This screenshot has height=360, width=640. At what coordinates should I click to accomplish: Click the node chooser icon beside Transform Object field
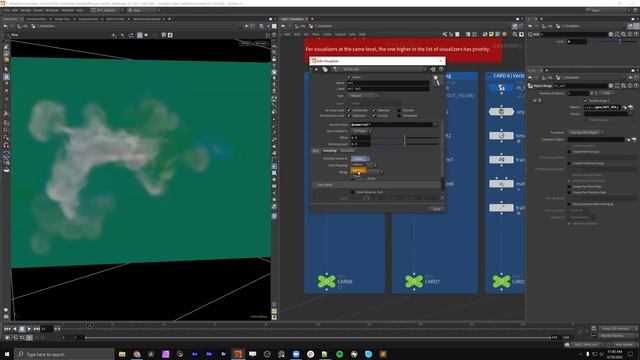coord(634,140)
